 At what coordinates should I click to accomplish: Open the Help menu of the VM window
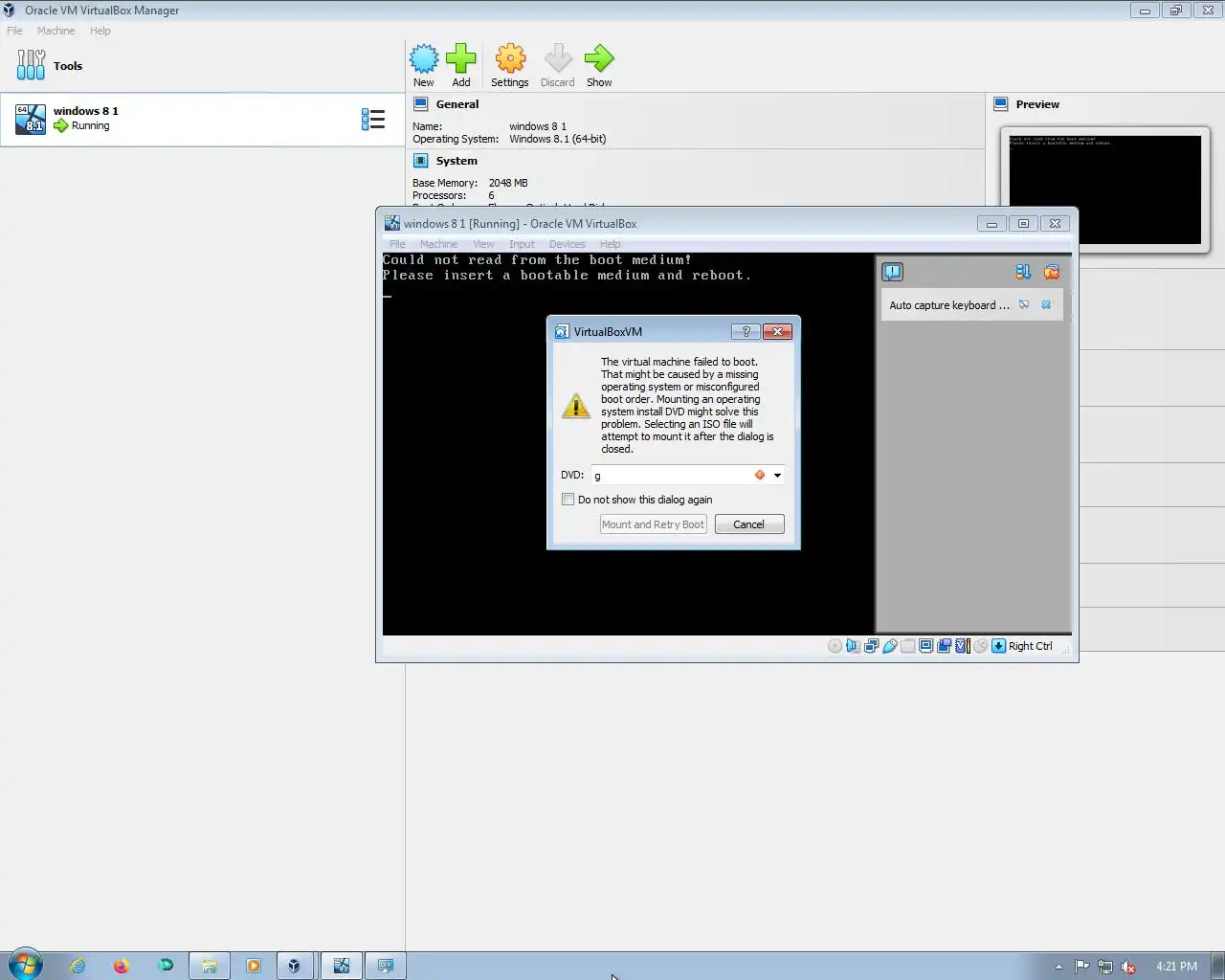click(610, 244)
